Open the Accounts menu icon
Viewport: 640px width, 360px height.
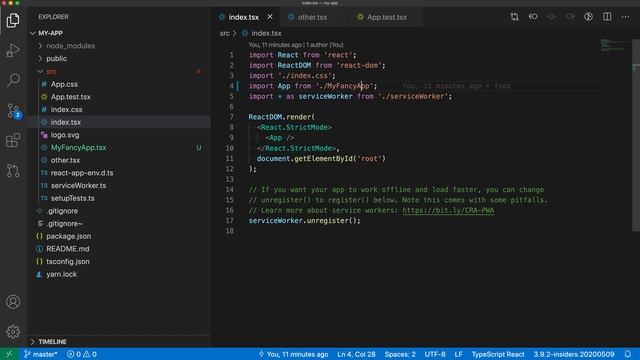point(13,302)
